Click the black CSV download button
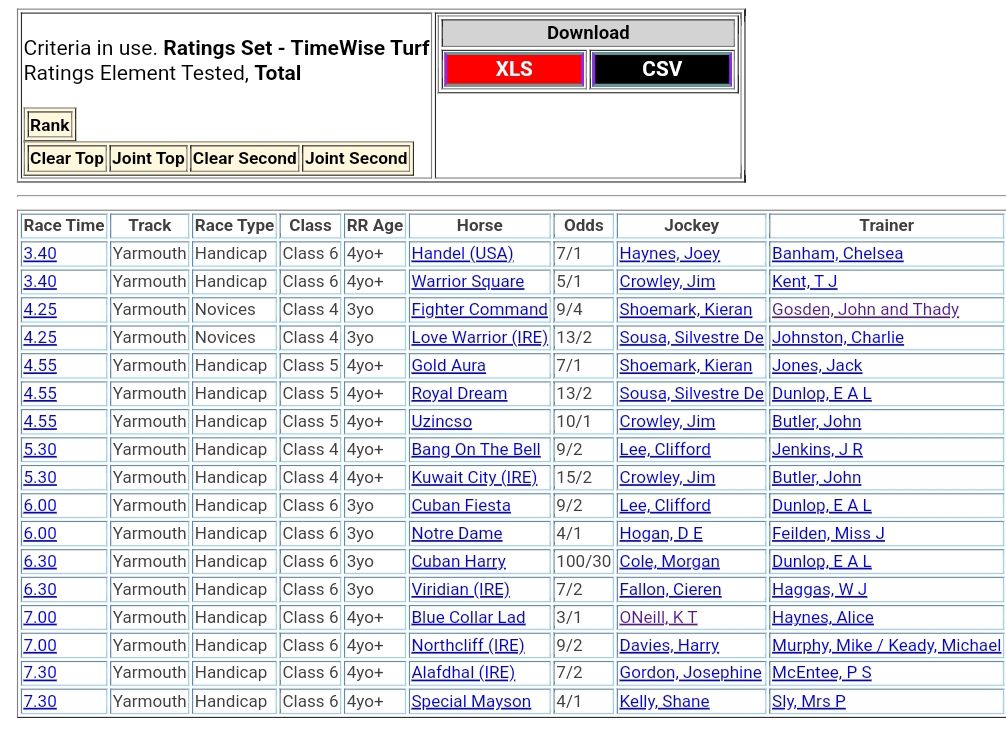 point(661,69)
